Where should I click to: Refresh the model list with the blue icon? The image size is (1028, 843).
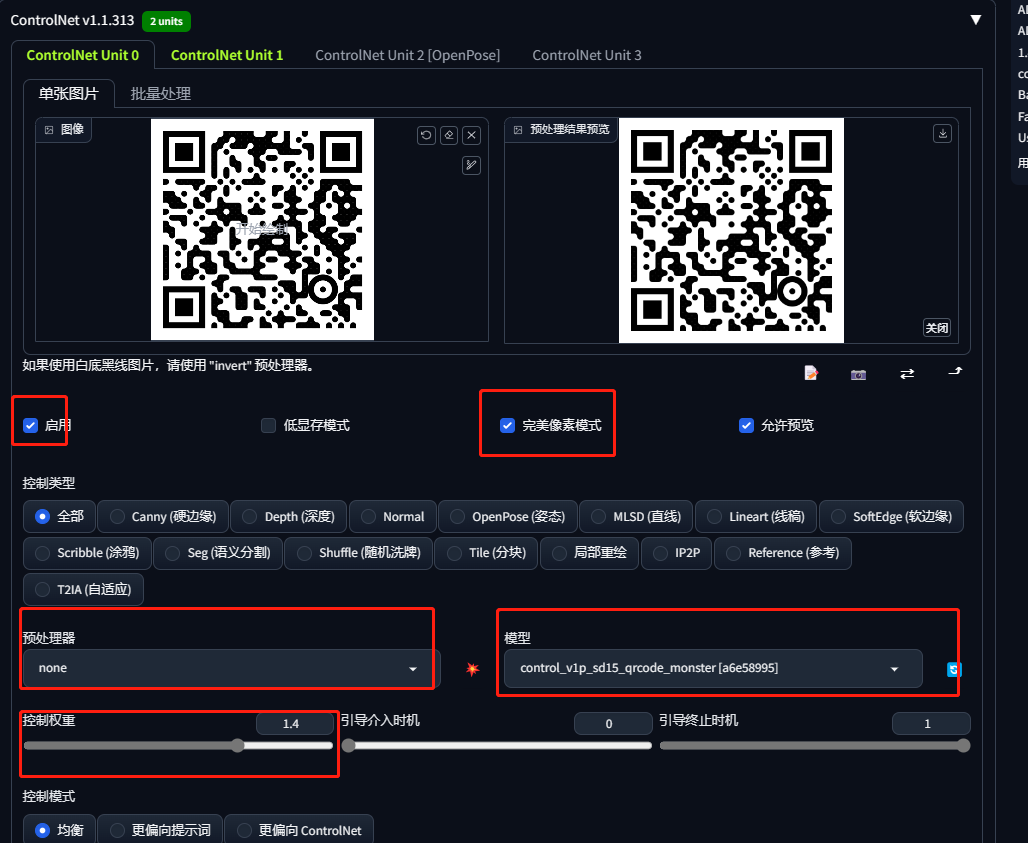point(954,669)
